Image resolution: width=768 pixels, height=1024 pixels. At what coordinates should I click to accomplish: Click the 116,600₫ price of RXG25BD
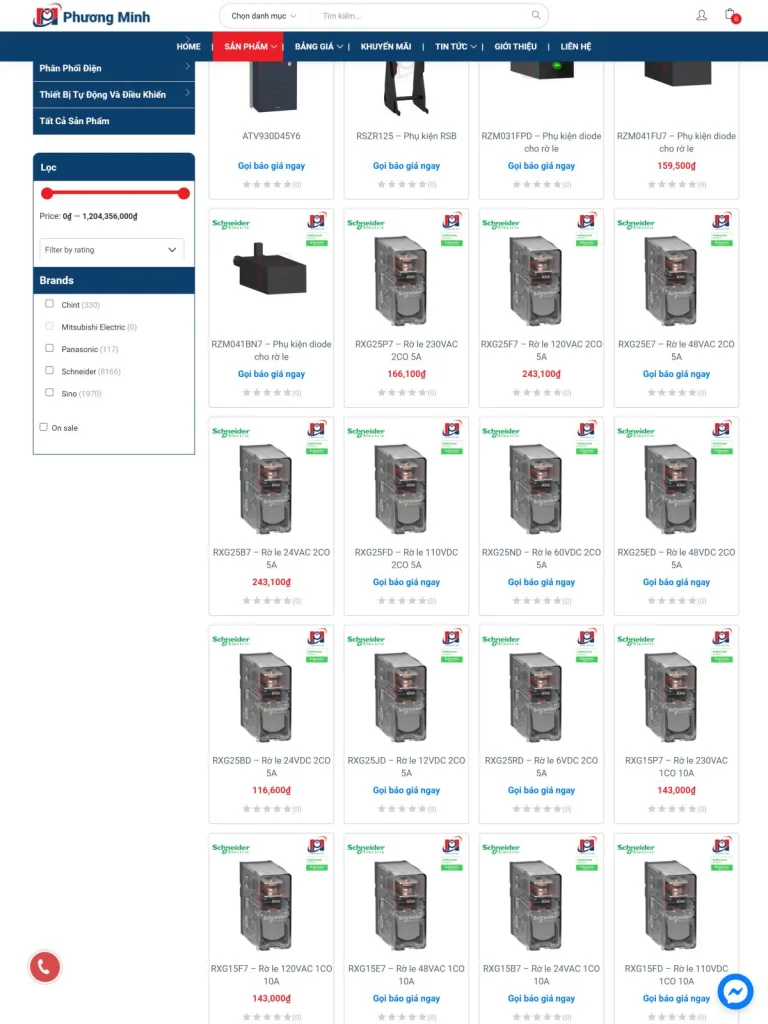pyautogui.click(x=271, y=790)
